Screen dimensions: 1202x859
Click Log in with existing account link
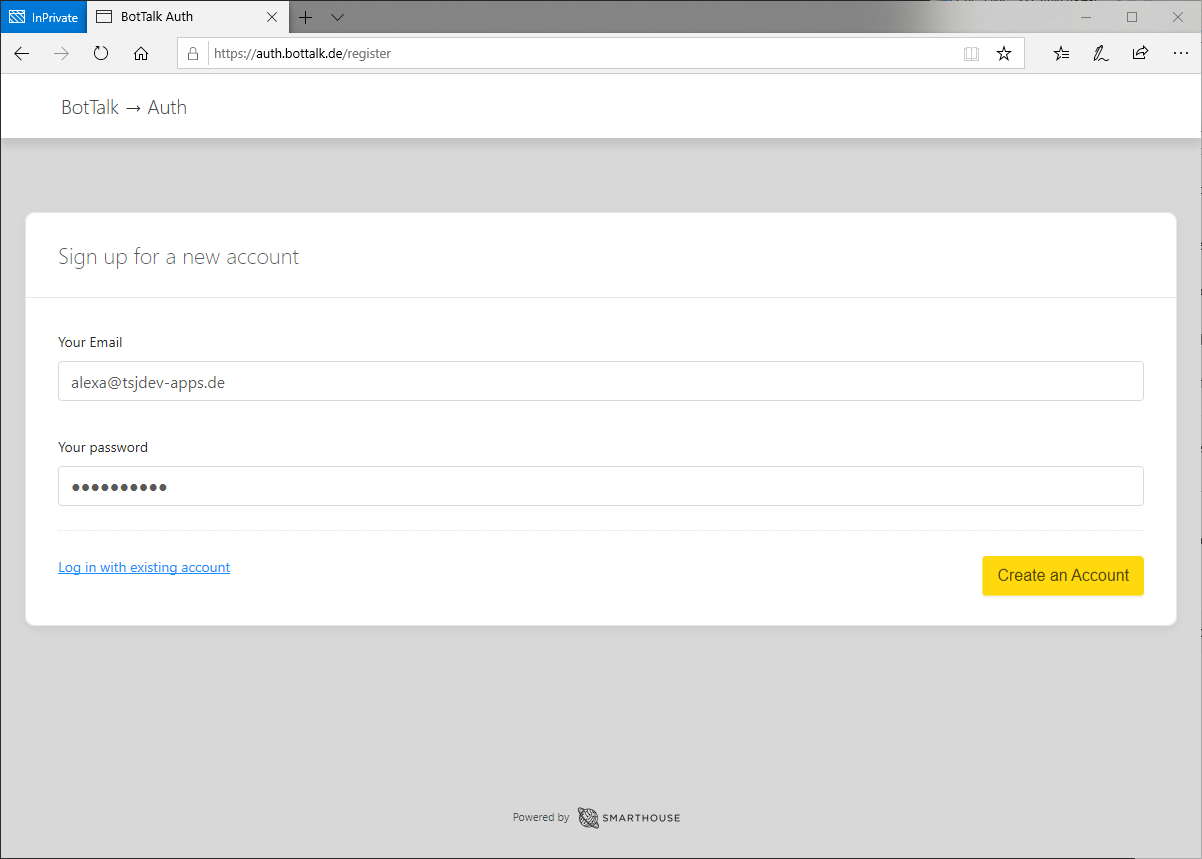(x=144, y=568)
